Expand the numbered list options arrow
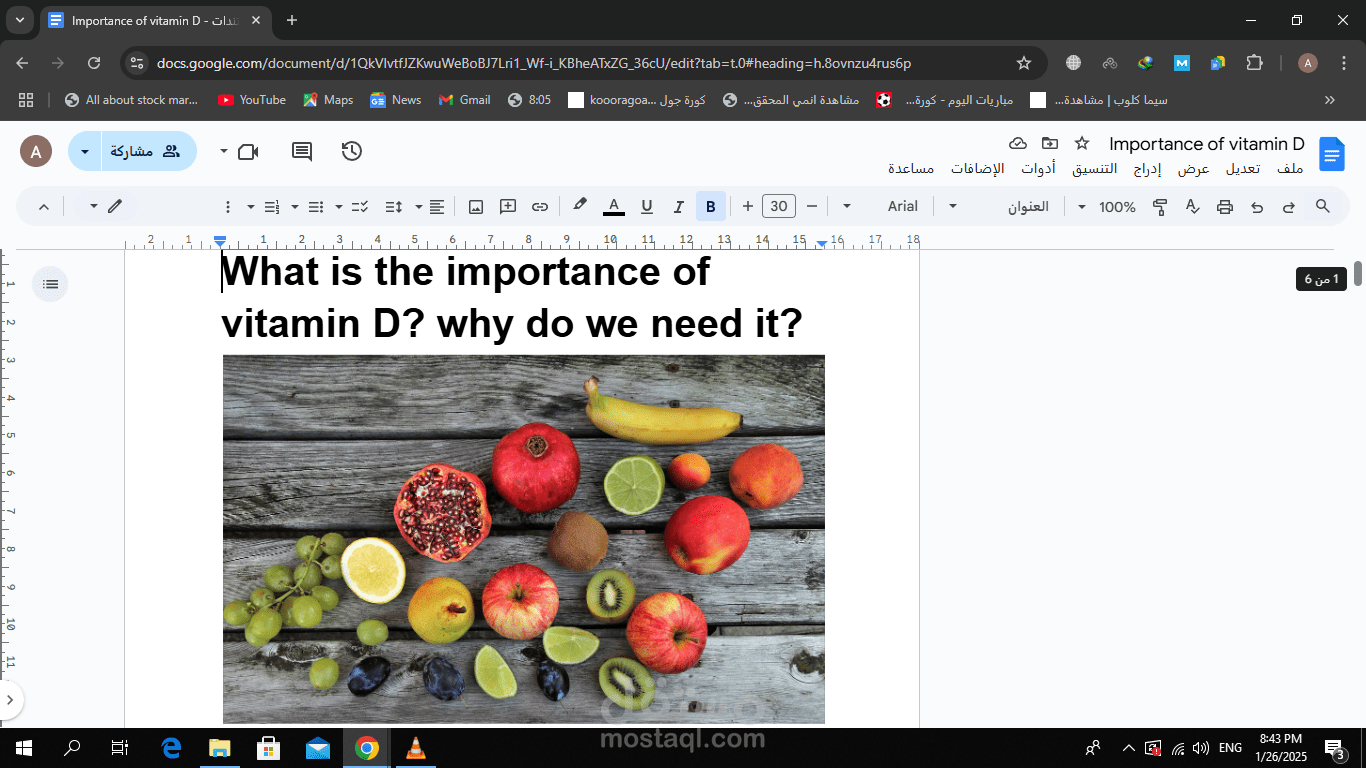 (251, 207)
